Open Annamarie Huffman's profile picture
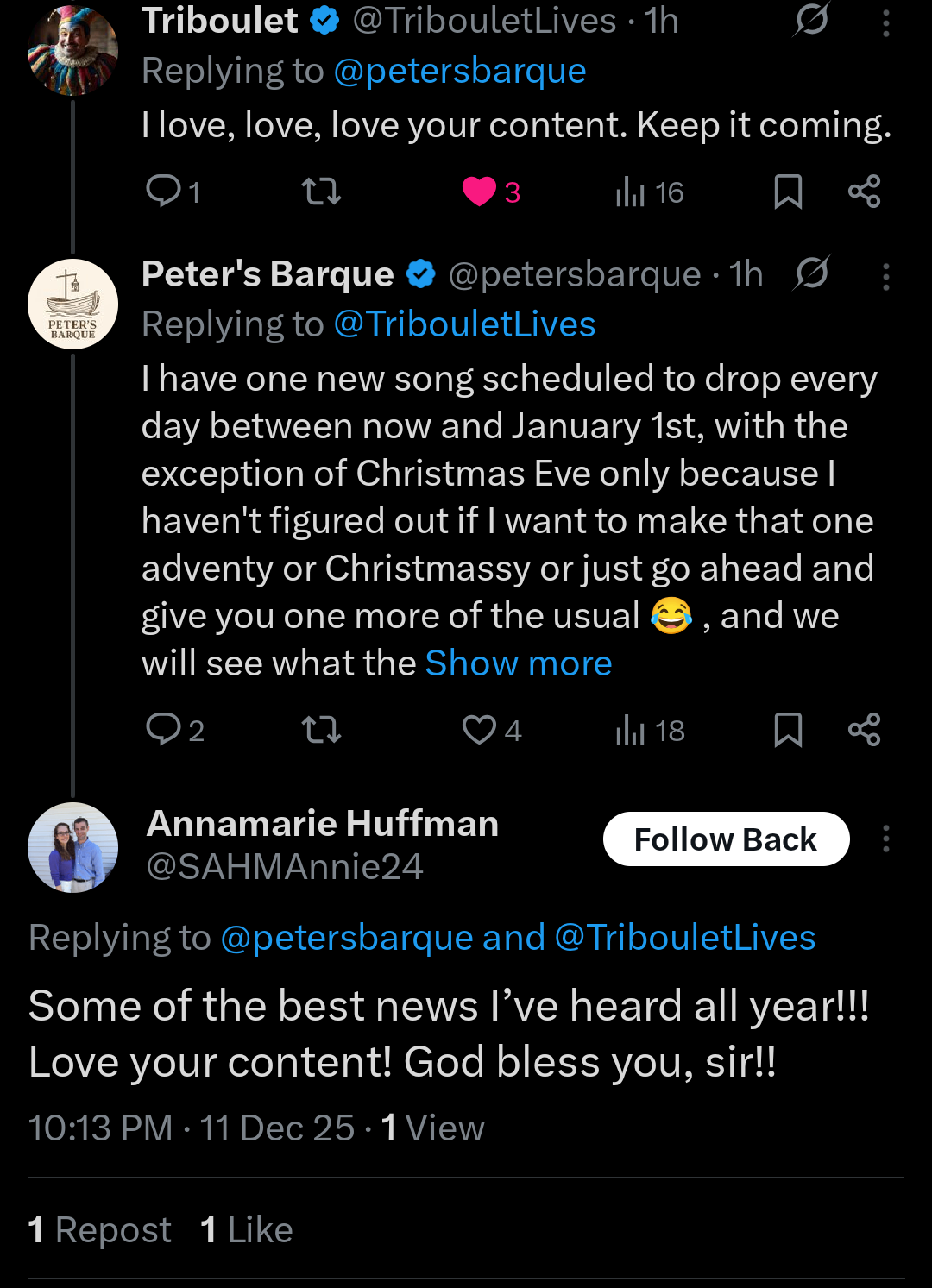 [72, 847]
